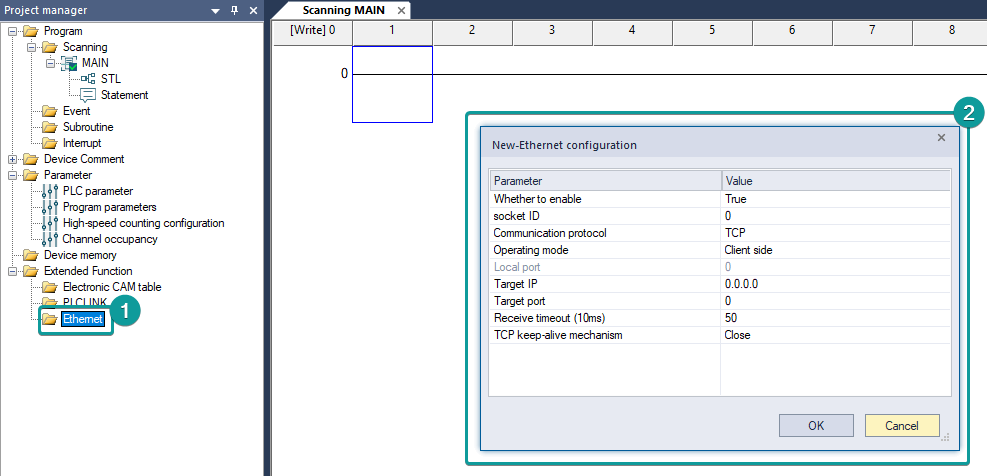This screenshot has width=987, height=476.
Task: Collapse the Program tree node
Action: (x=13, y=31)
